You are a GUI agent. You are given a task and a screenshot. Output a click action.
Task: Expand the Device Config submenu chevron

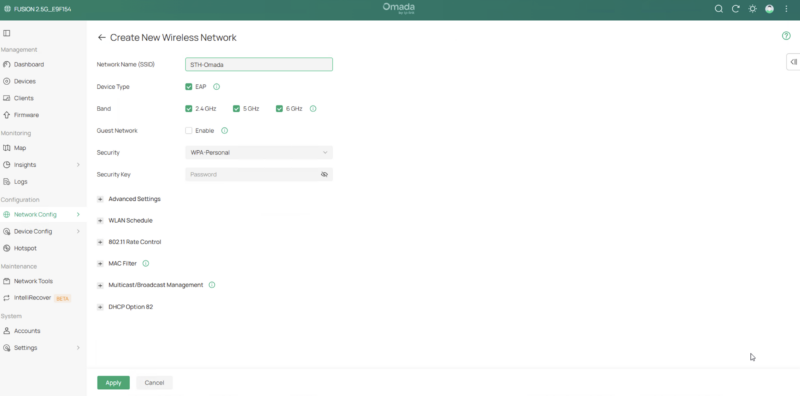78,231
